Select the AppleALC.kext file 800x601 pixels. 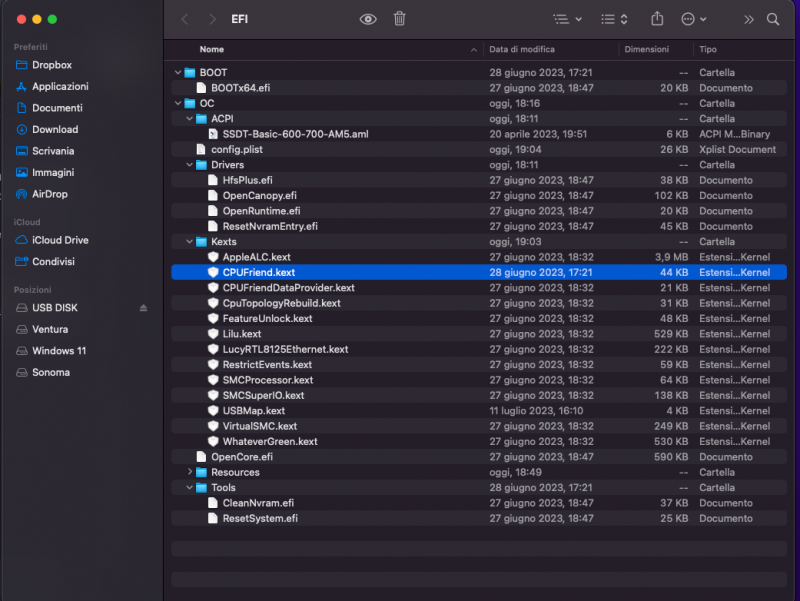(479, 257)
